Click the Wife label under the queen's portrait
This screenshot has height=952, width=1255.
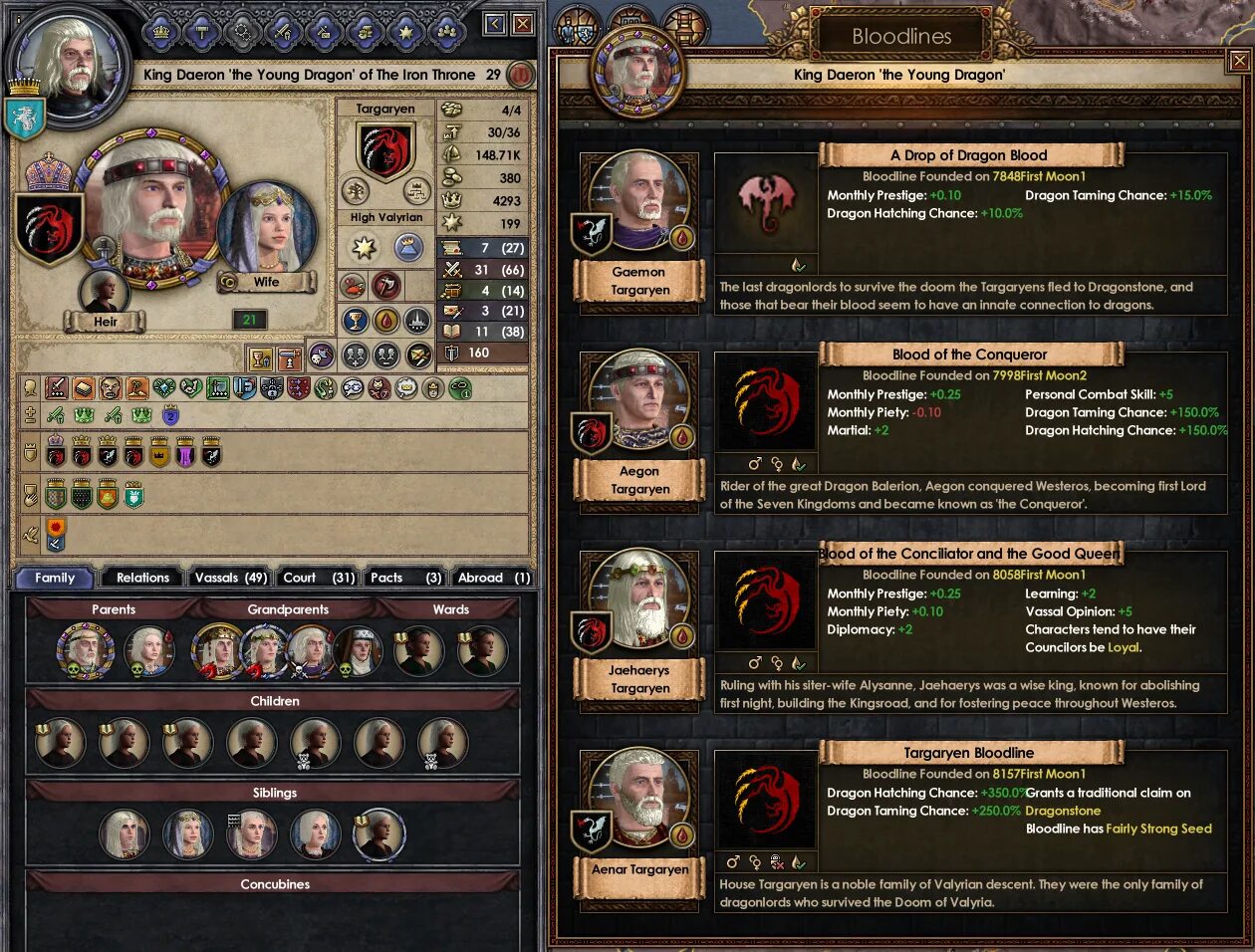(266, 282)
